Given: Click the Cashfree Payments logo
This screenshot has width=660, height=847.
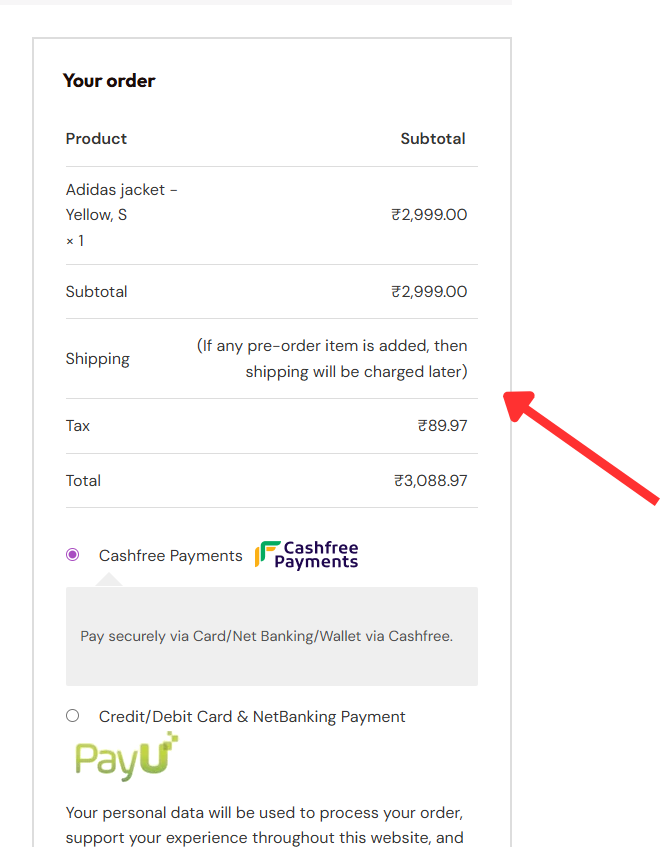Looking at the screenshot, I should pyautogui.click(x=306, y=555).
